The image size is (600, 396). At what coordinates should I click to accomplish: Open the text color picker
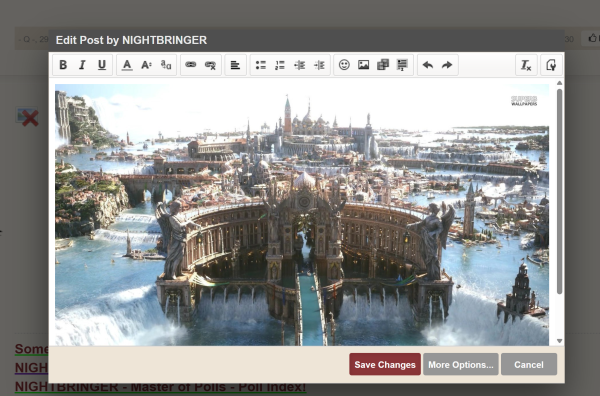coord(127,65)
